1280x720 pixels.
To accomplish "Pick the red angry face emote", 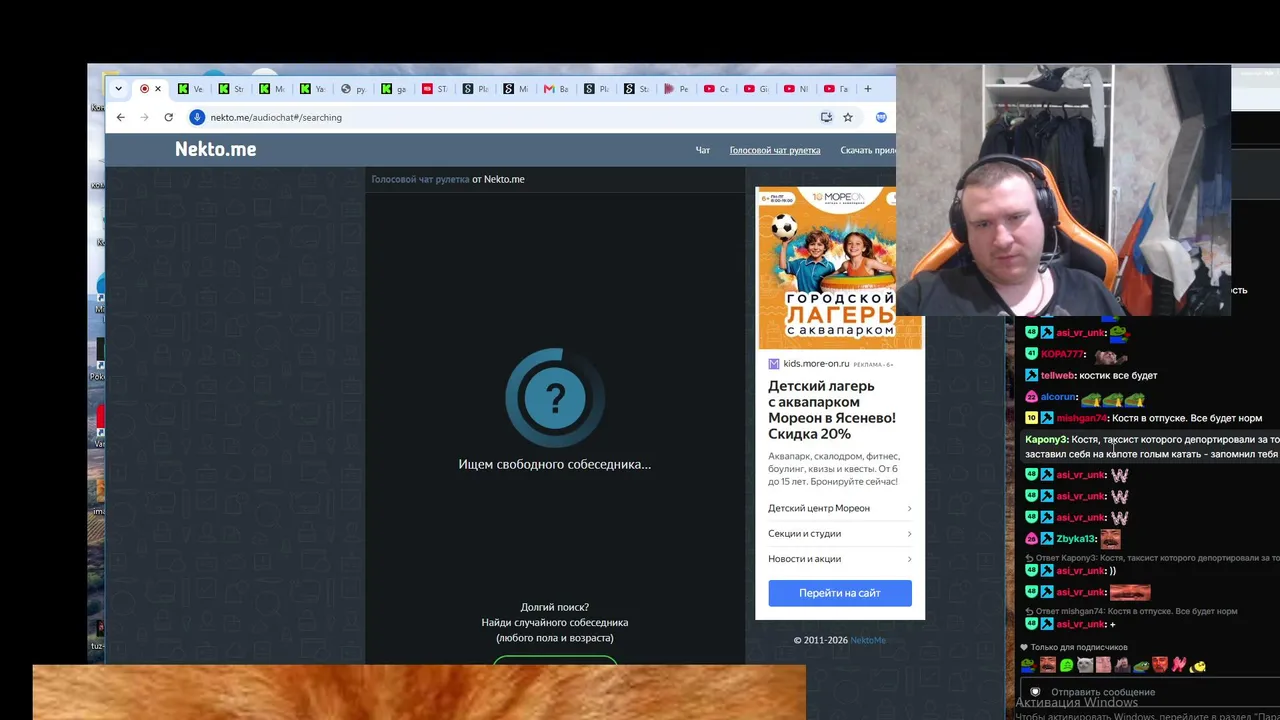I will tap(1160, 665).
